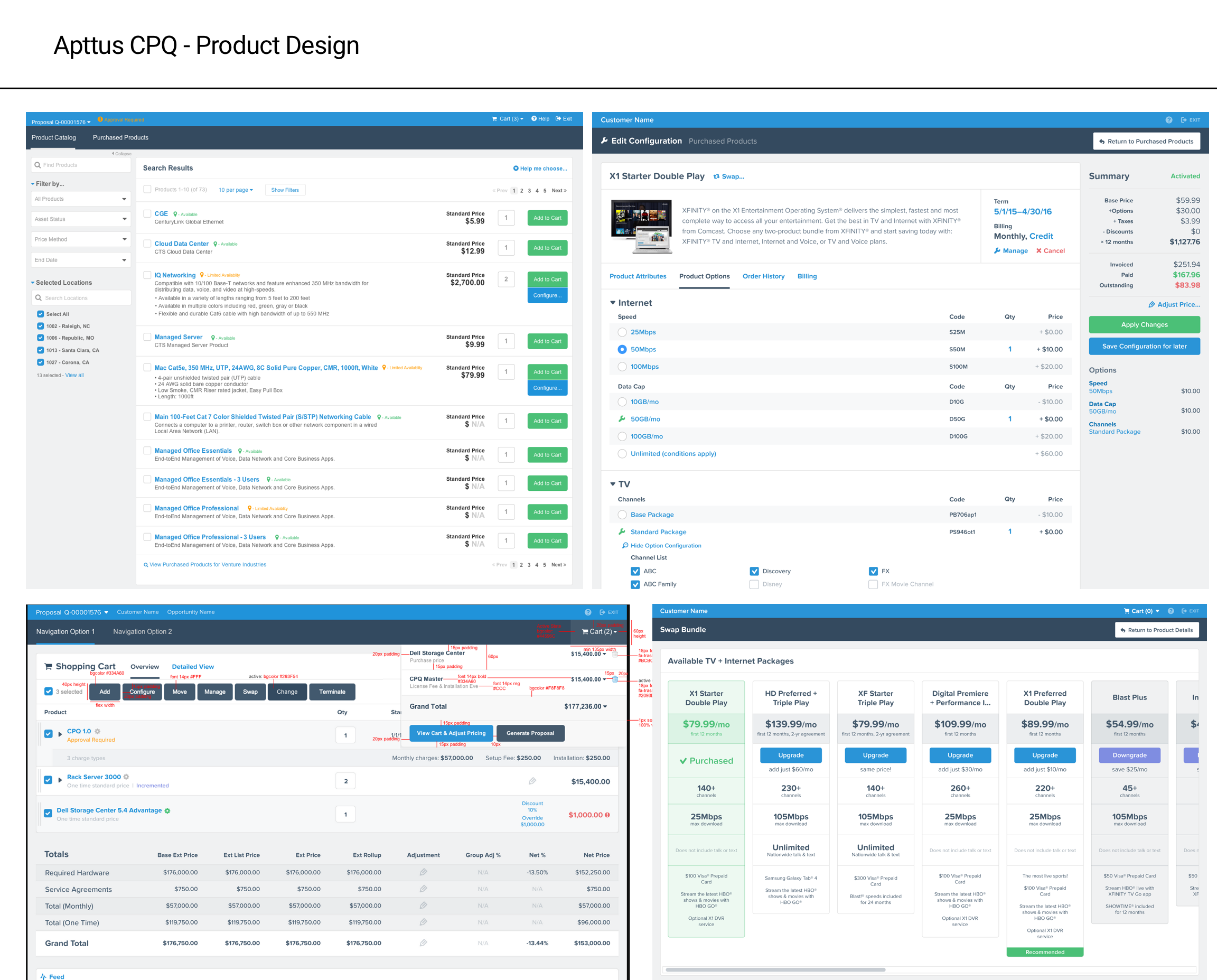Click the Apply Changes button

pos(1144,325)
